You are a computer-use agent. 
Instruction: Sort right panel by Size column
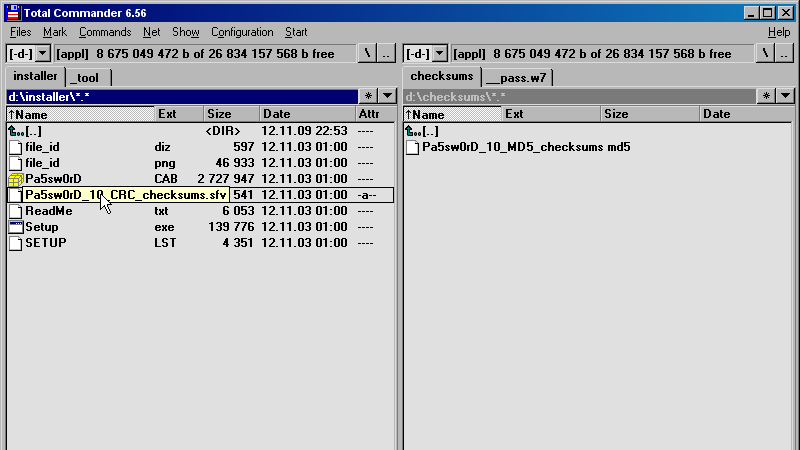pos(650,114)
